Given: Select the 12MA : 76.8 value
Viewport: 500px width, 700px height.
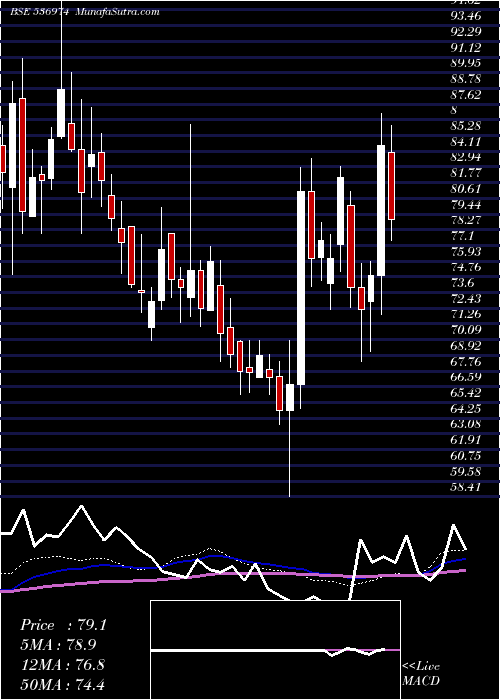Looking at the screenshot, I should tap(62, 664).
